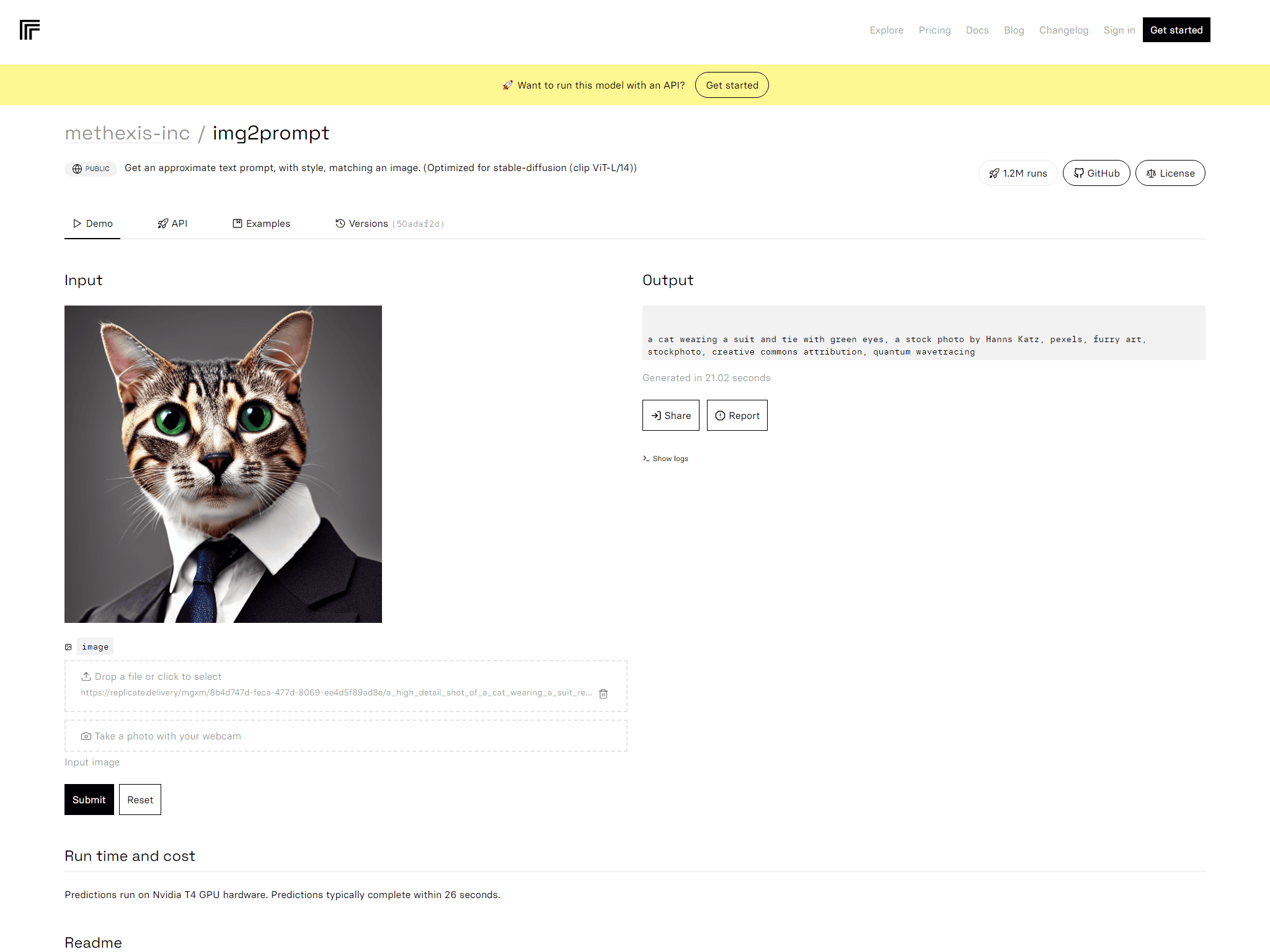Open the Explore page

(886, 30)
